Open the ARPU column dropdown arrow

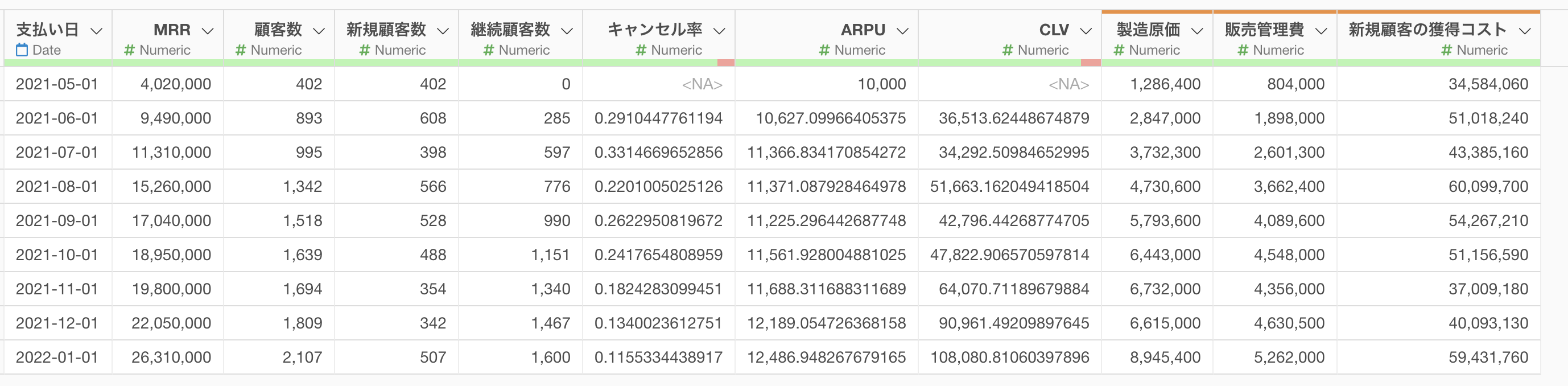[x=903, y=31]
